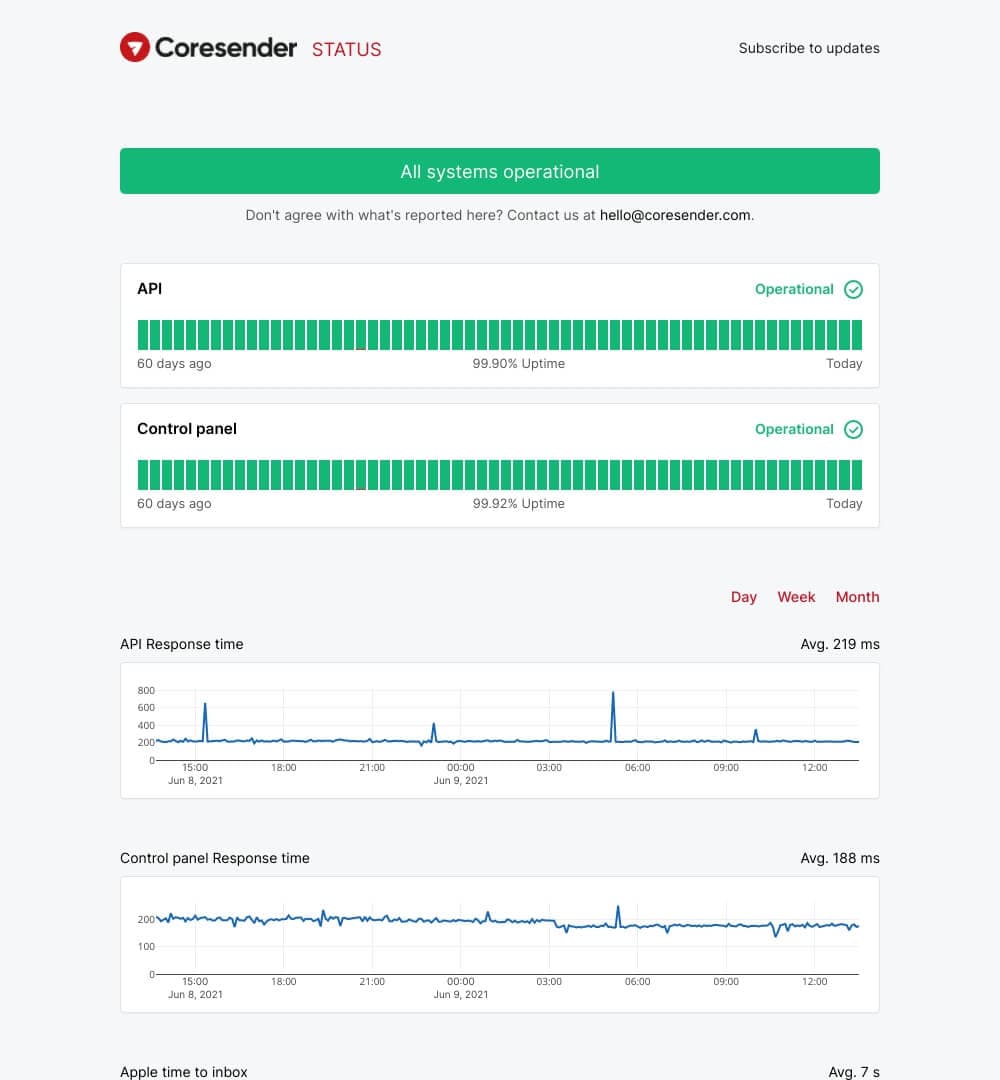Click the first Control panel uptime bar

pyautogui.click(x=143, y=475)
